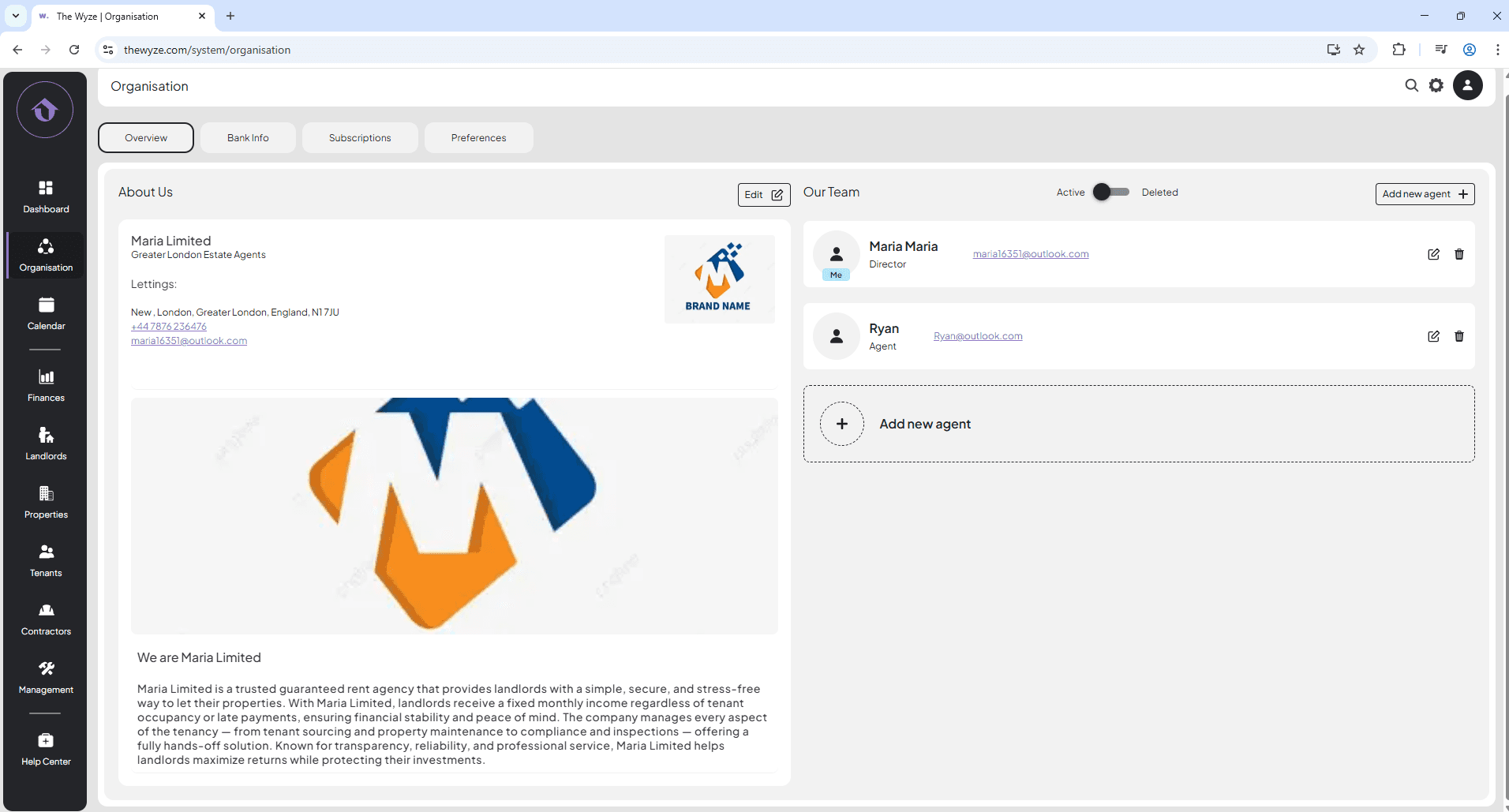Open the Dashboard sidebar icon
Viewport: 1509px width, 812px height.
coord(46,196)
